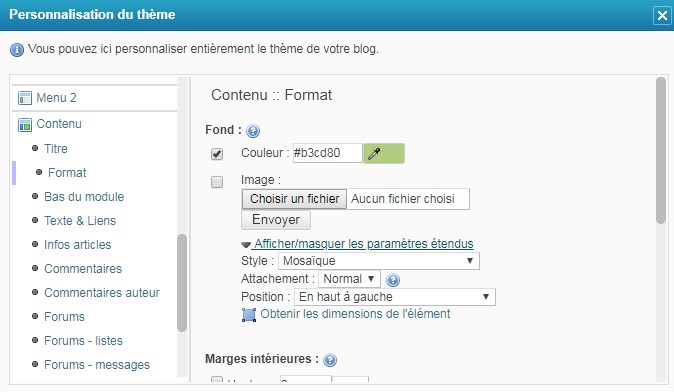Click the eyedropper color picker icon
The image size is (674, 392).
pos(374,153)
